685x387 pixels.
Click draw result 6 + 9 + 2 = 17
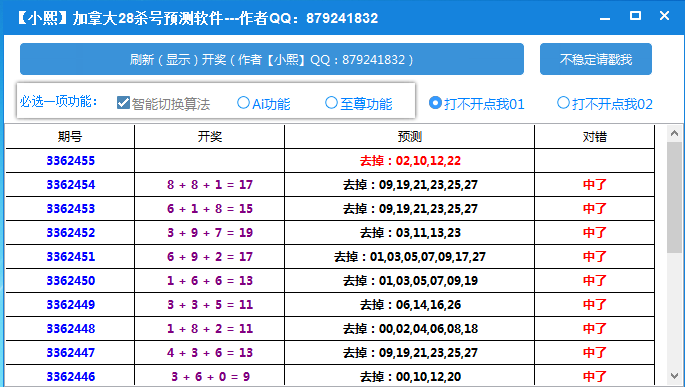pos(210,257)
